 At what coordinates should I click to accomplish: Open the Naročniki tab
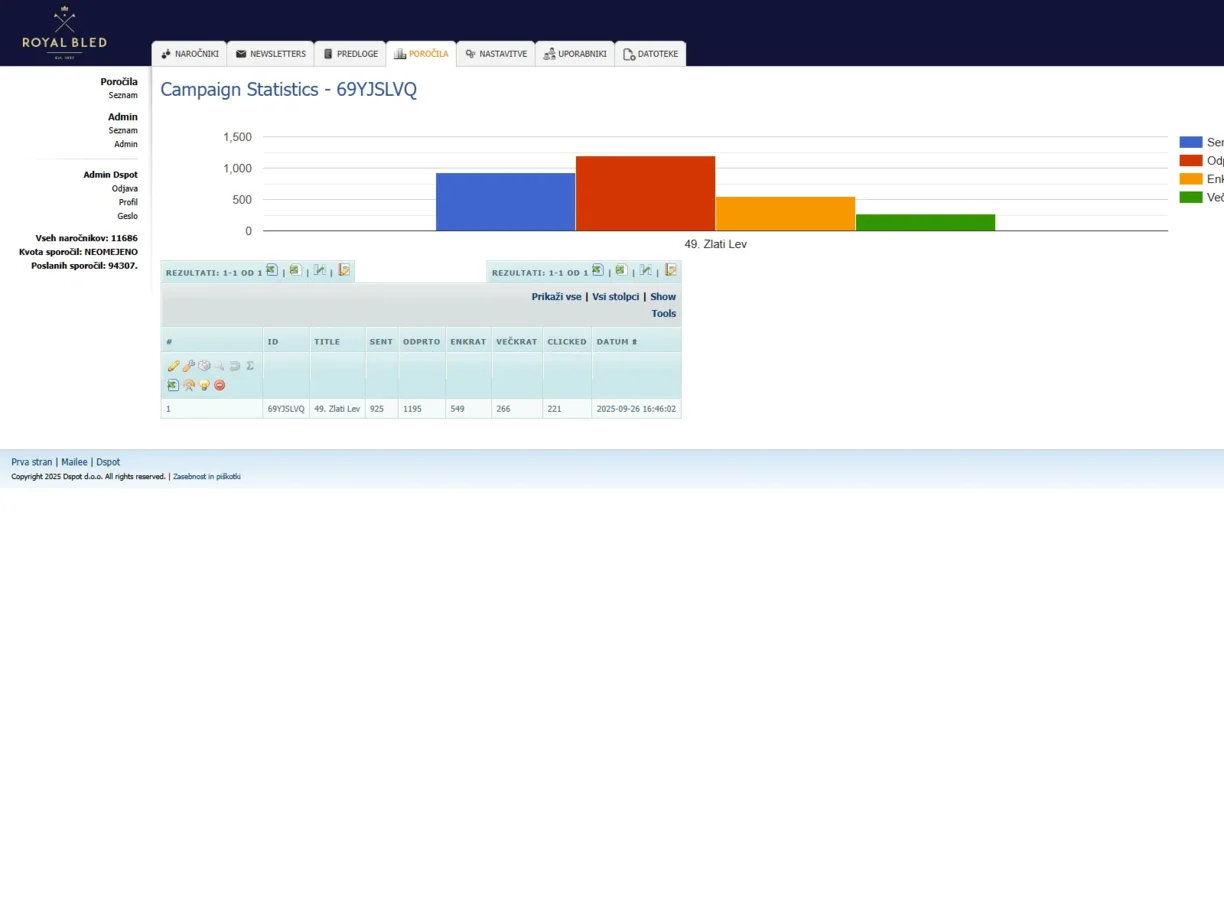pyautogui.click(x=189, y=54)
